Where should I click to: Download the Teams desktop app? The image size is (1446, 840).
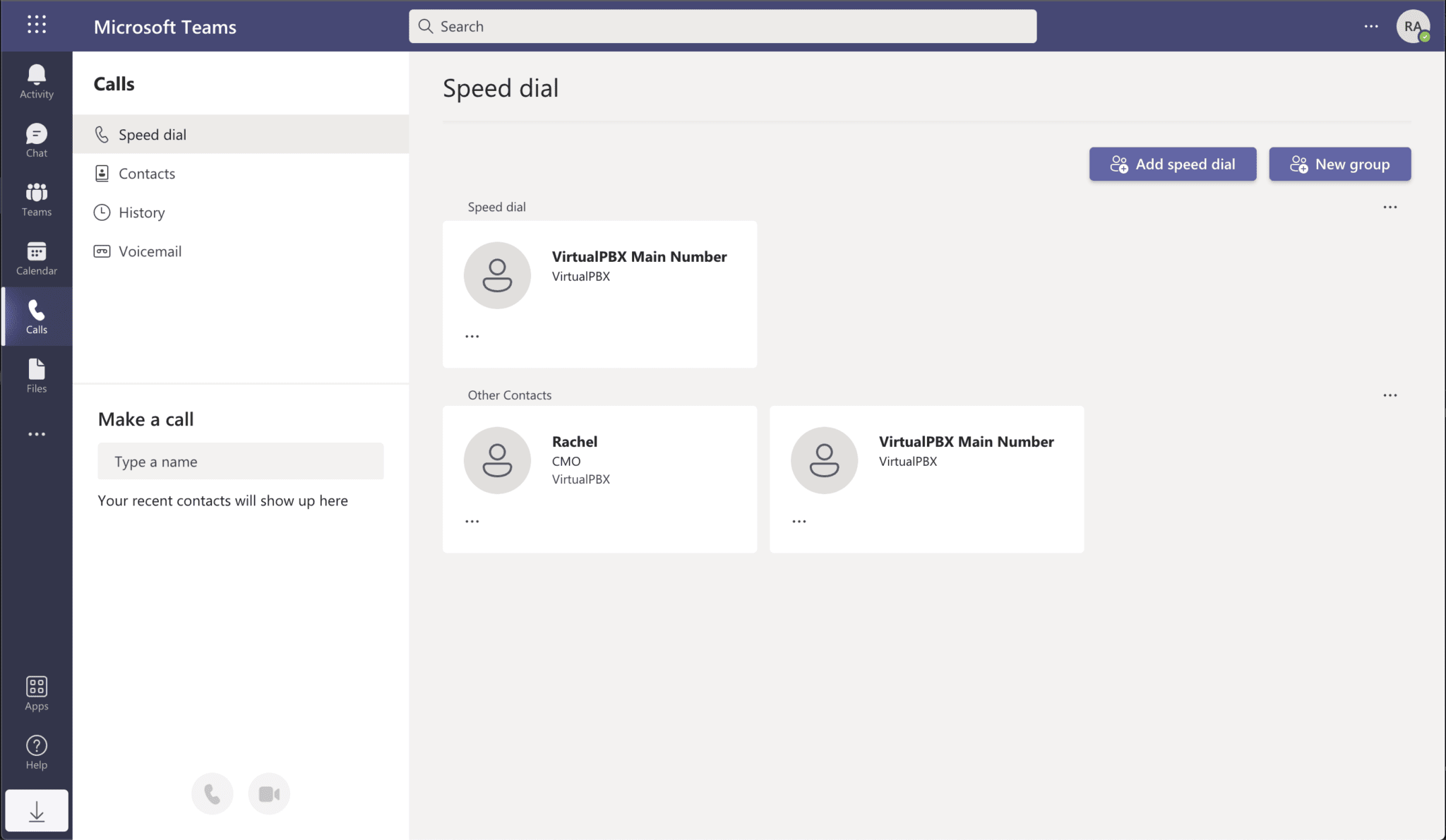click(x=36, y=810)
